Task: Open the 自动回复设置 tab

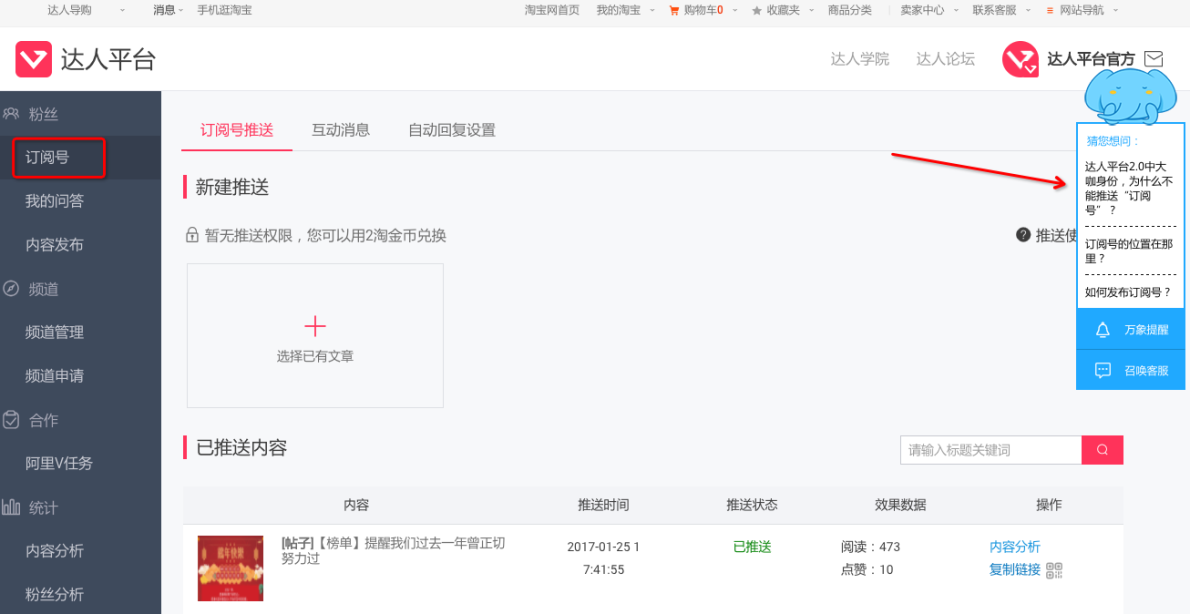Action: click(x=452, y=130)
